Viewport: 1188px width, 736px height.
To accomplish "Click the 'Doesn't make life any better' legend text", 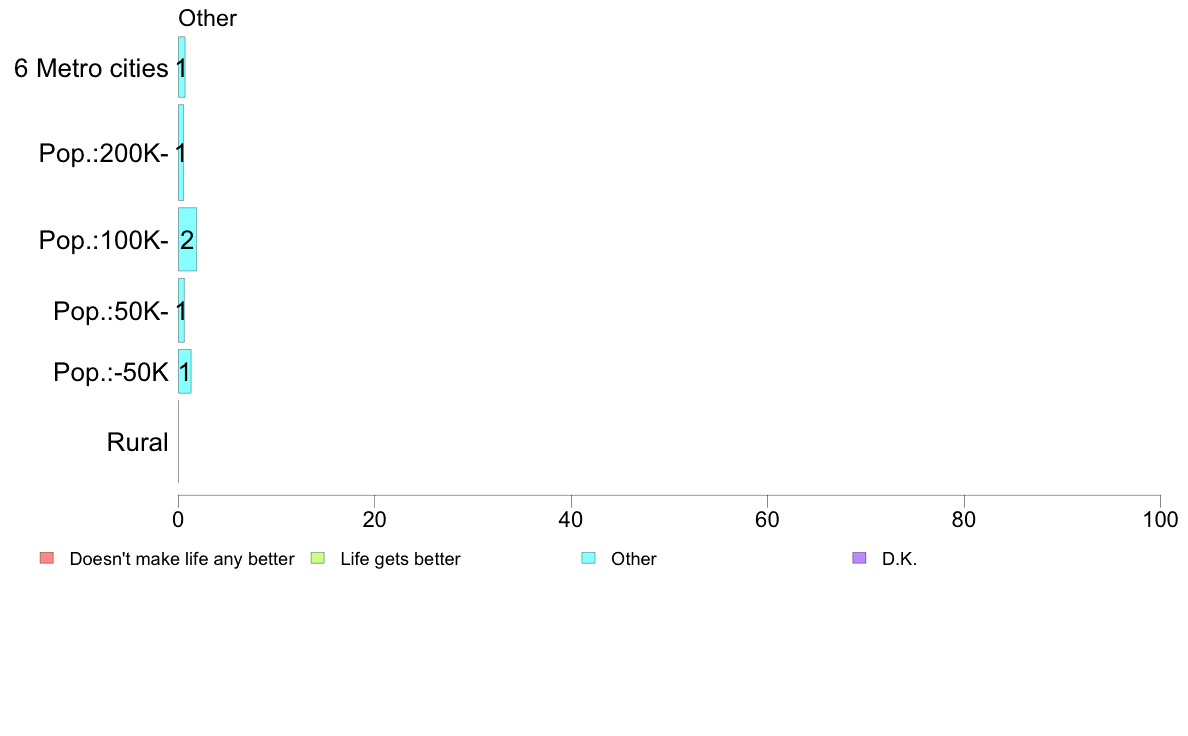I will (x=182, y=559).
